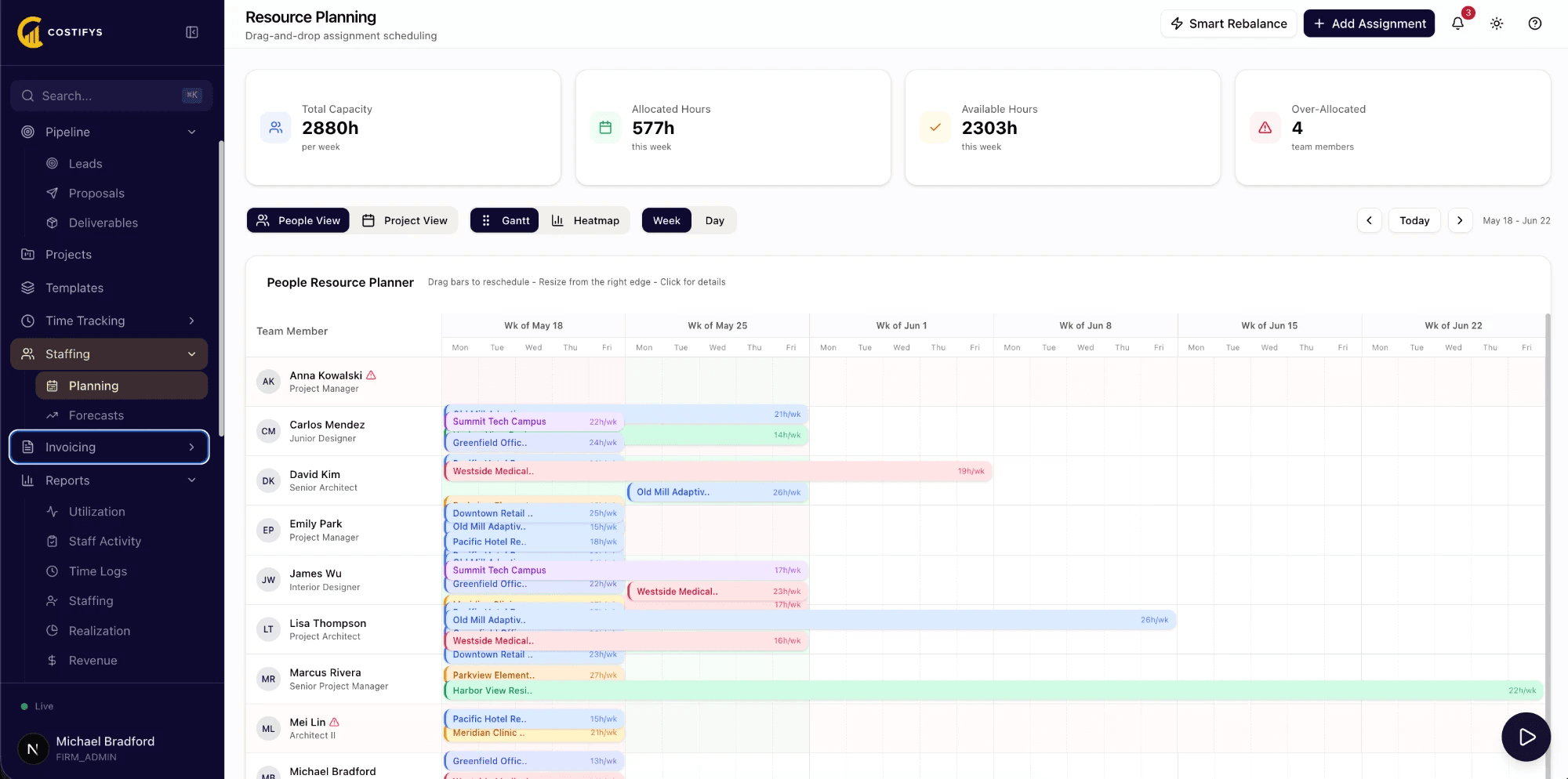The height and width of the screenshot is (779, 1568).
Task: Open the Utilization report
Action: click(97, 512)
